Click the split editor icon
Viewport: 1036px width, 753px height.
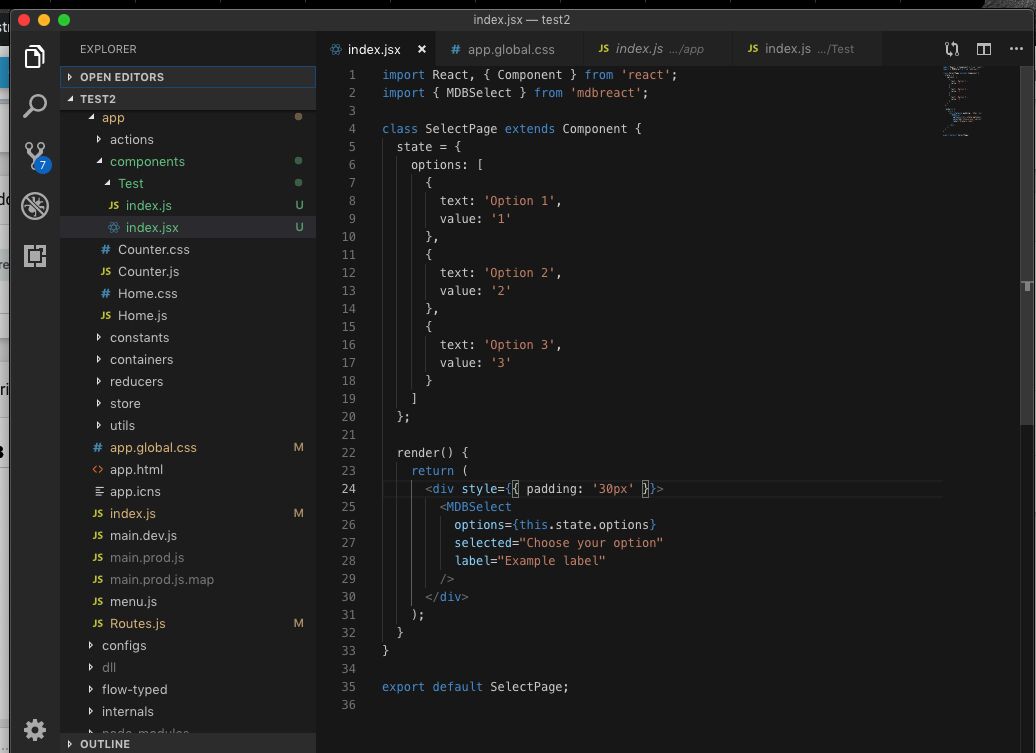tap(984, 49)
